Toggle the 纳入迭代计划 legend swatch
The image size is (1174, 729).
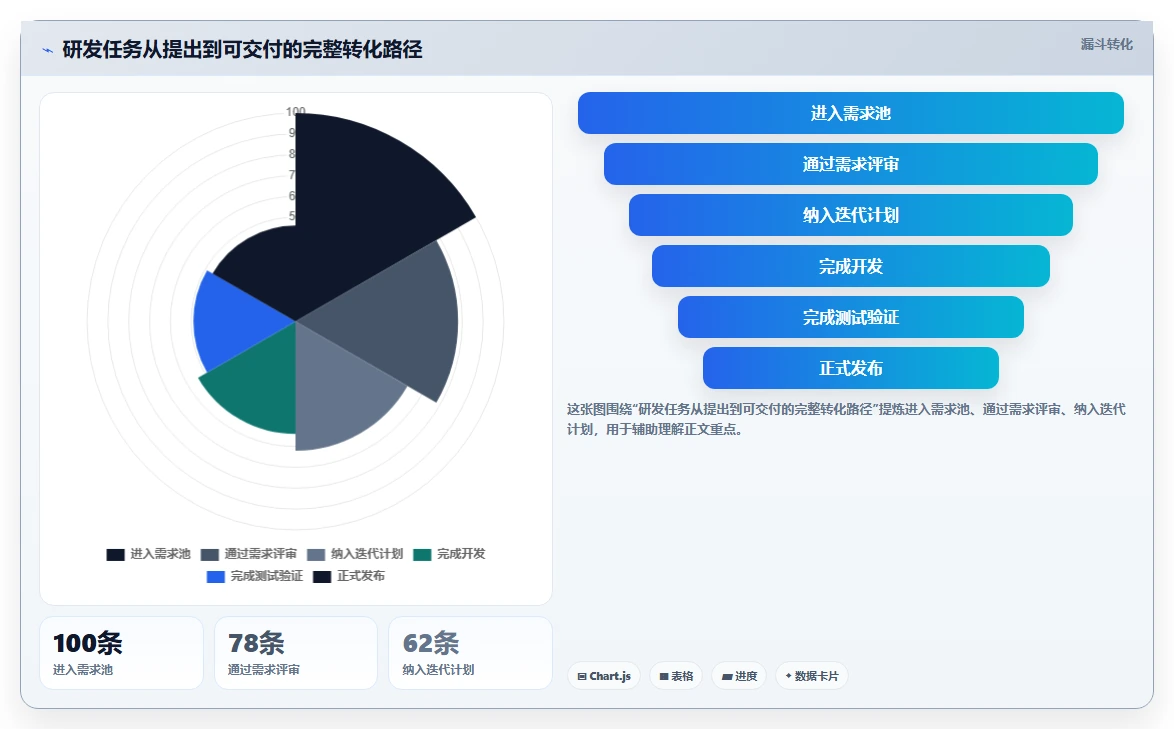[x=316, y=555]
